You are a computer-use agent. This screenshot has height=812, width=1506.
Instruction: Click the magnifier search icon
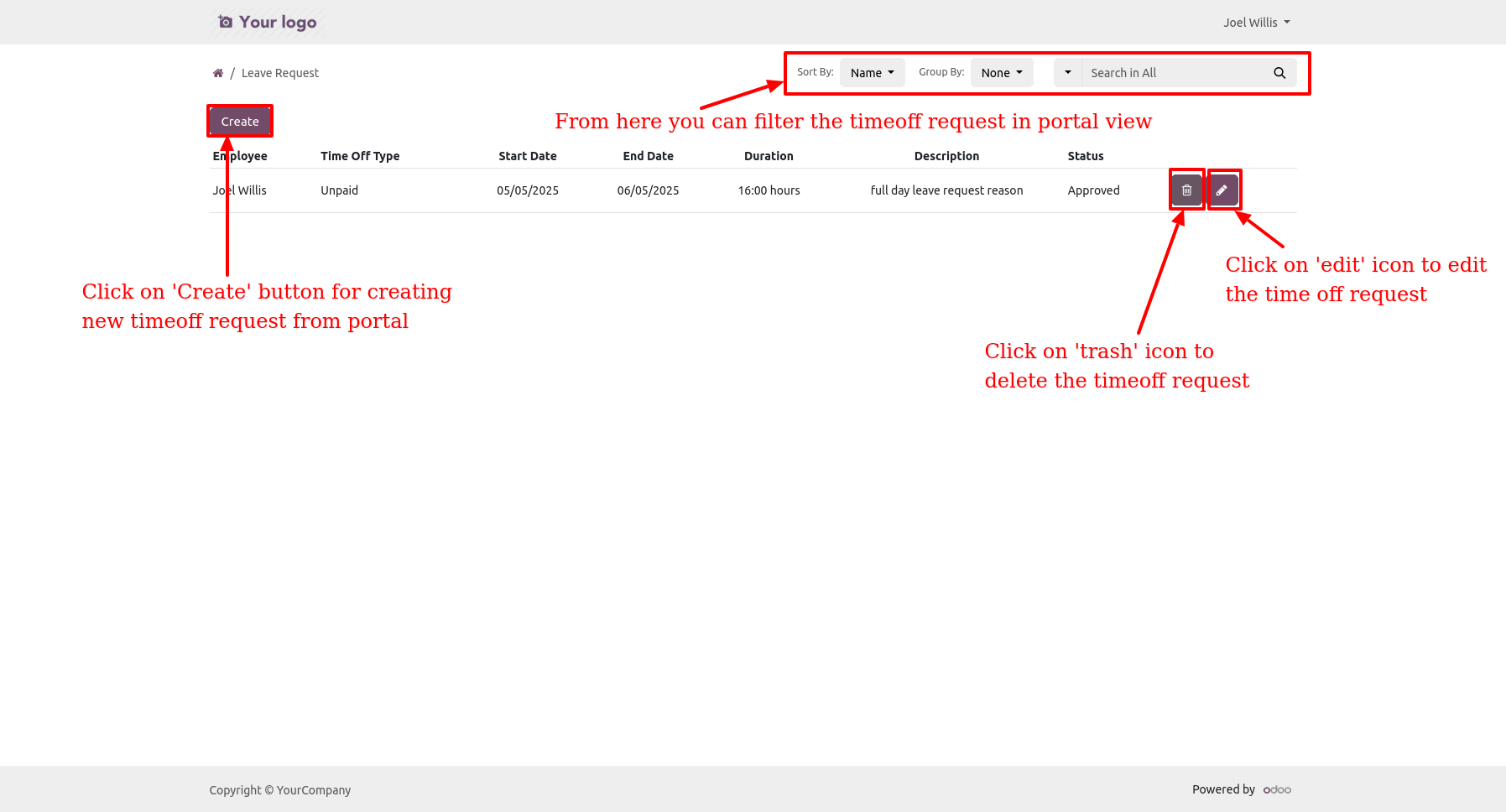point(1279,73)
